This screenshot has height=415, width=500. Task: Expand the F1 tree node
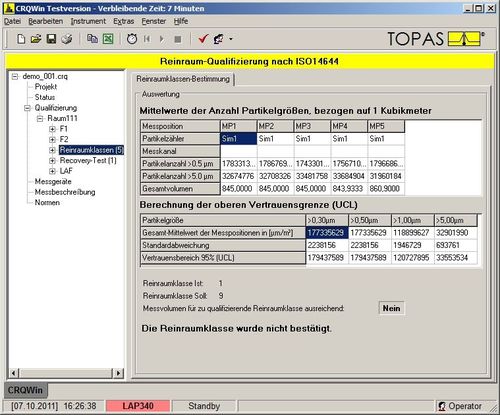(x=52, y=129)
